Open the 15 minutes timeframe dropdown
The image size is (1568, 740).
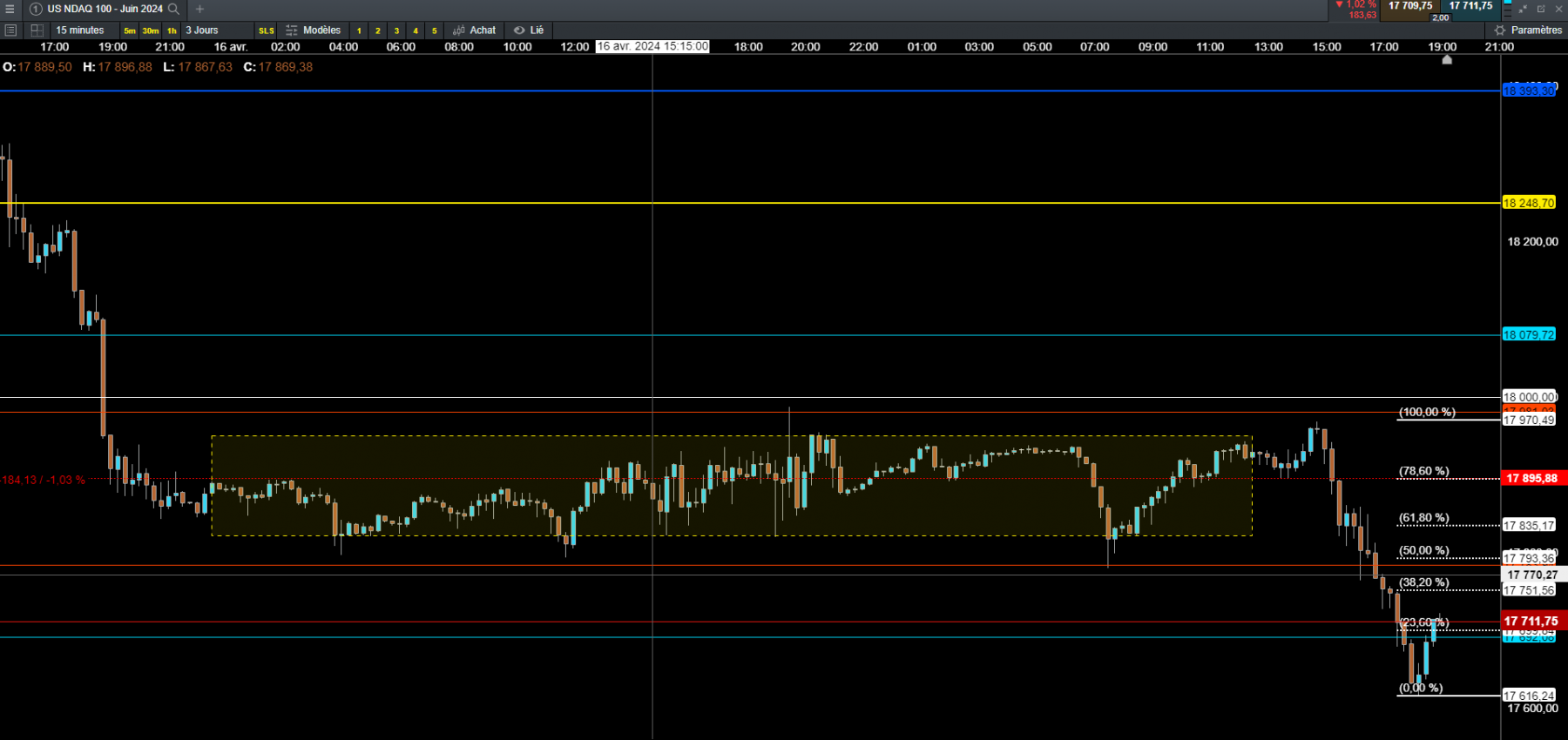tap(80, 30)
